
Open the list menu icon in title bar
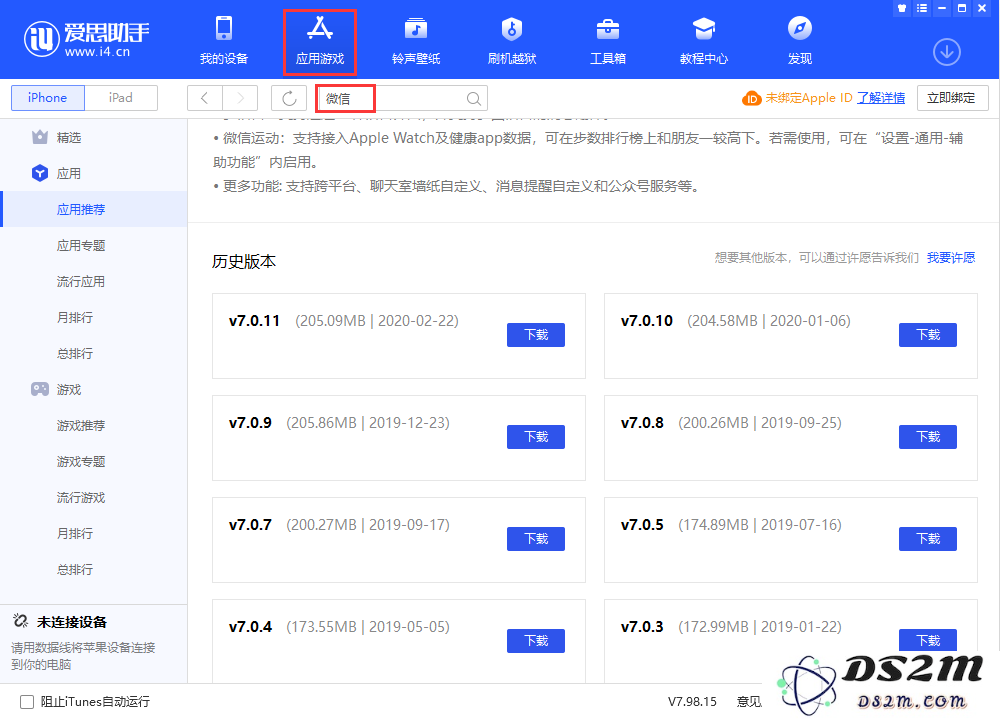click(x=922, y=8)
